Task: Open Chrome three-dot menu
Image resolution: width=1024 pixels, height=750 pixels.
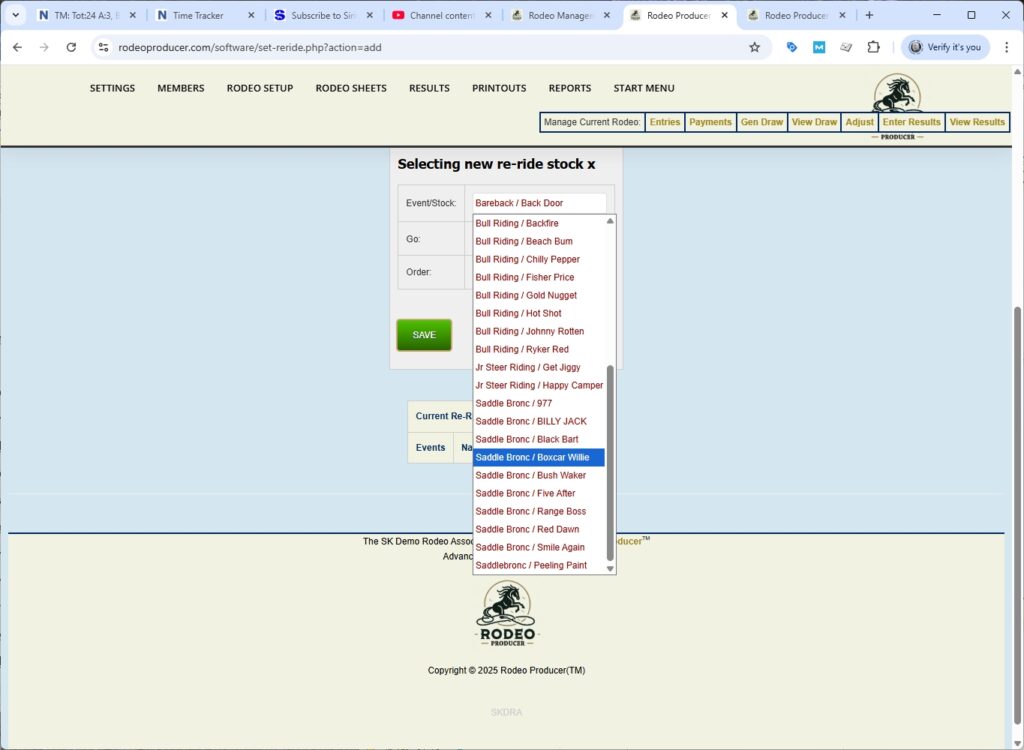Action: coord(1006,47)
